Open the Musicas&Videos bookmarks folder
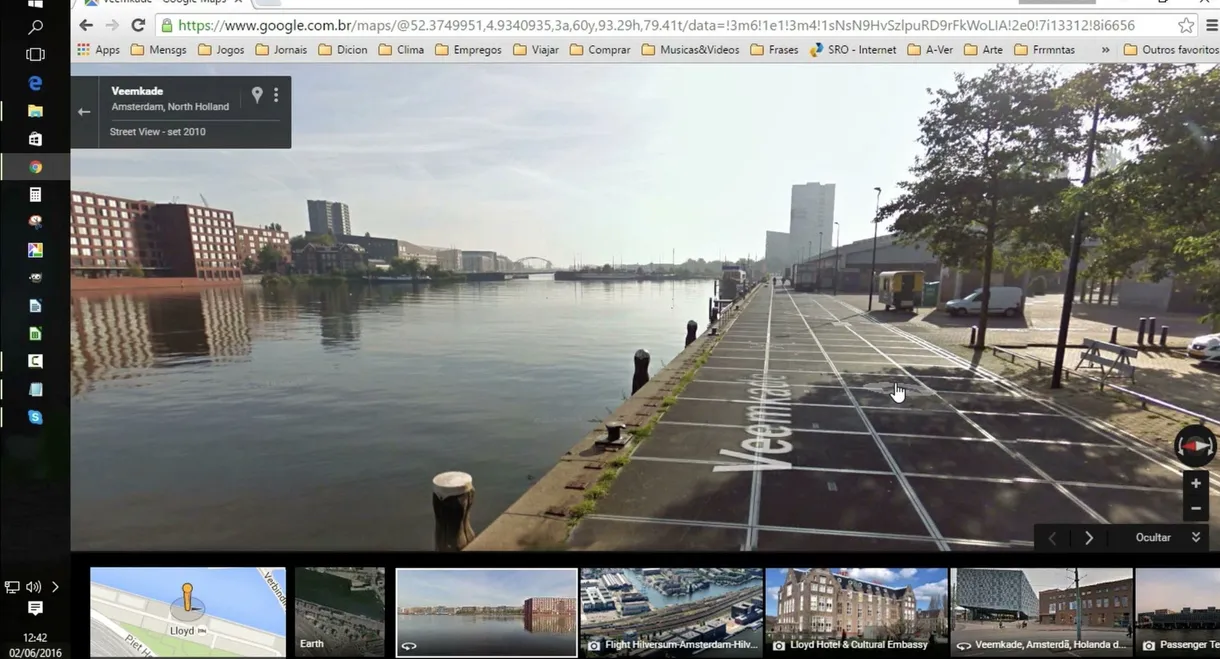 click(x=691, y=49)
